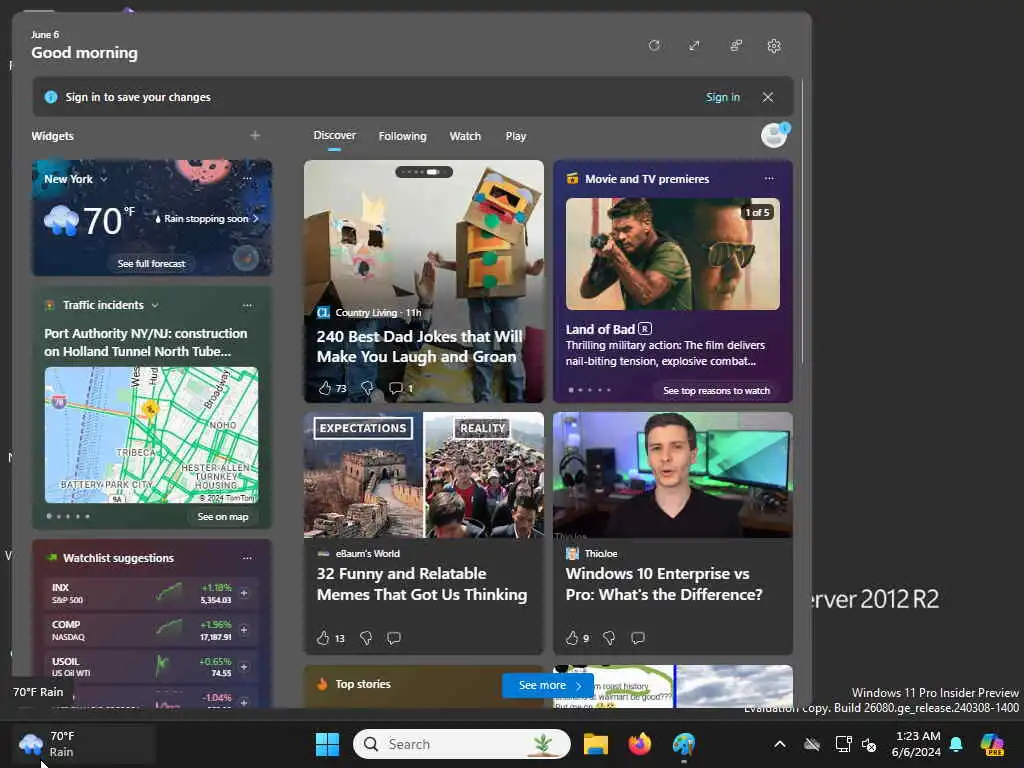
Task: Open Movie and TV premieres options menu
Action: point(769,178)
